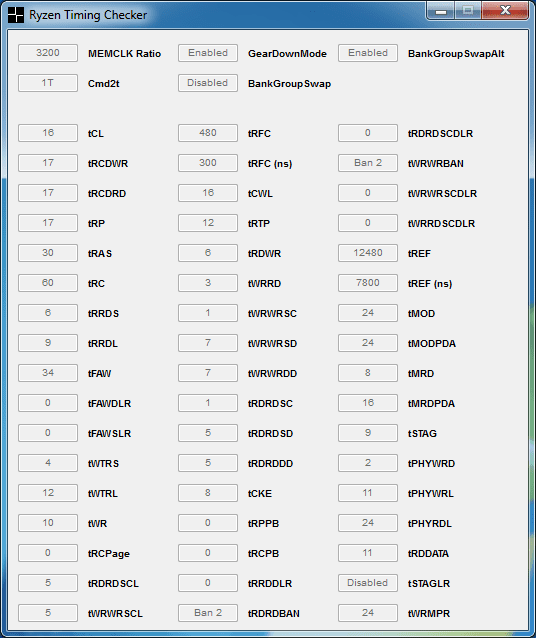Image resolution: width=536 pixels, height=638 pixels.
Task: Select the tWRWRSCDLR value field
Action: pos(368,193)
